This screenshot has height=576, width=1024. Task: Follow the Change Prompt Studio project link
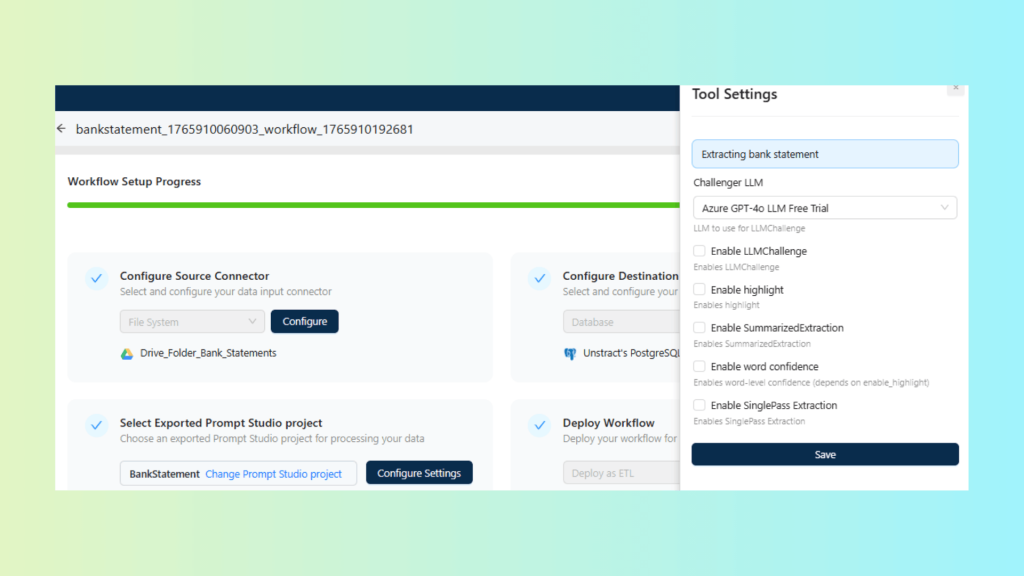coord(273,474)
